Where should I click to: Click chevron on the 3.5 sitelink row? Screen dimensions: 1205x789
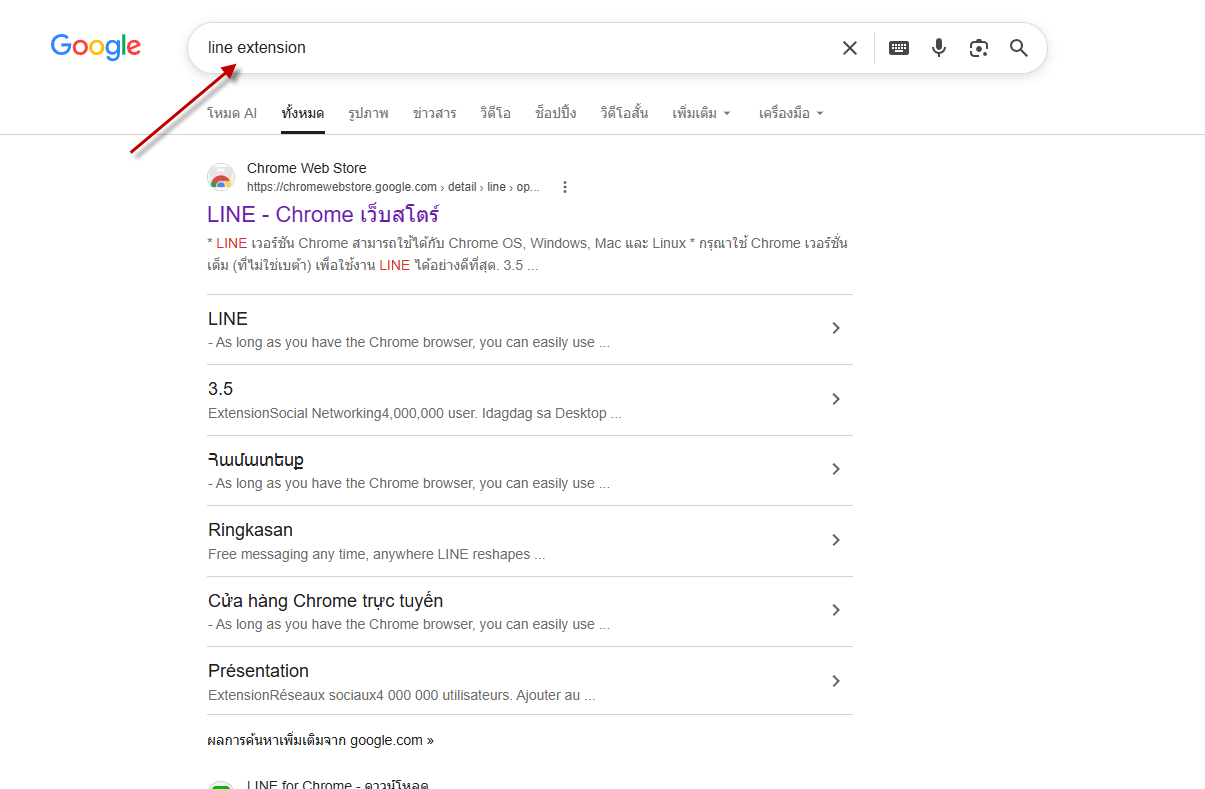tap(836, 399)
